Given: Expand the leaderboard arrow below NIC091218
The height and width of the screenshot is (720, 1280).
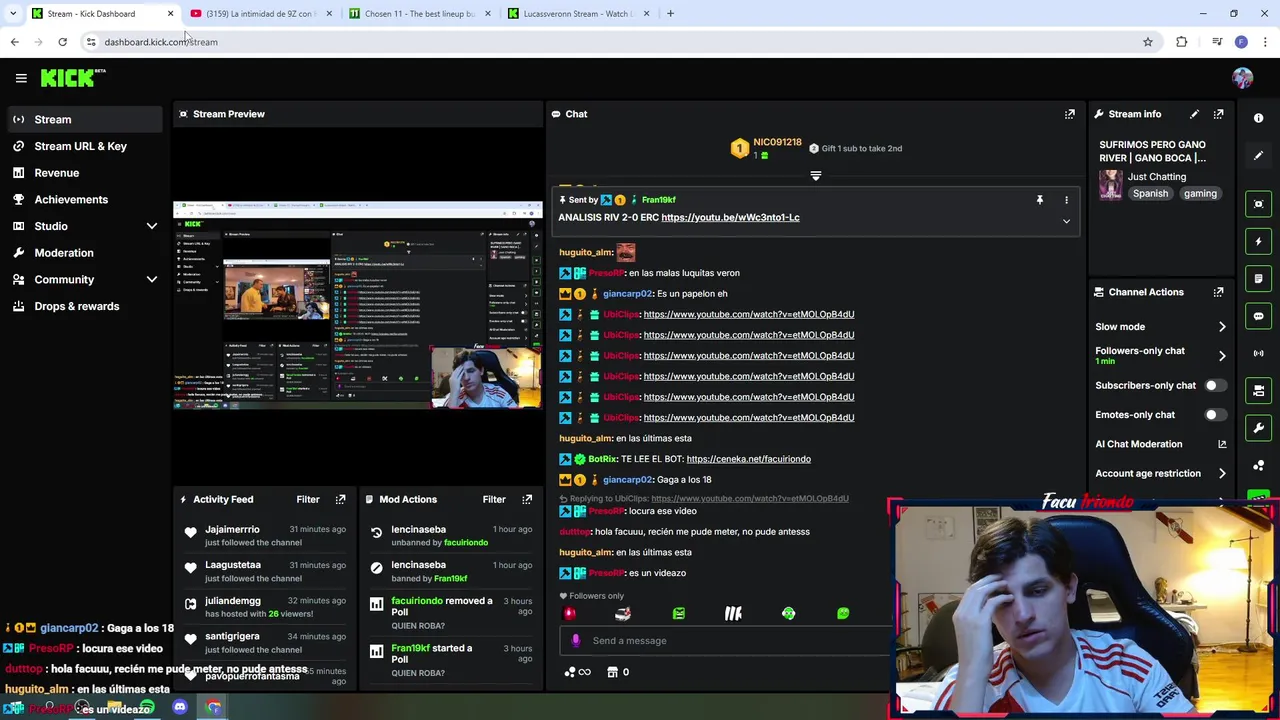Looking at the screenshot, I should 816,176.
